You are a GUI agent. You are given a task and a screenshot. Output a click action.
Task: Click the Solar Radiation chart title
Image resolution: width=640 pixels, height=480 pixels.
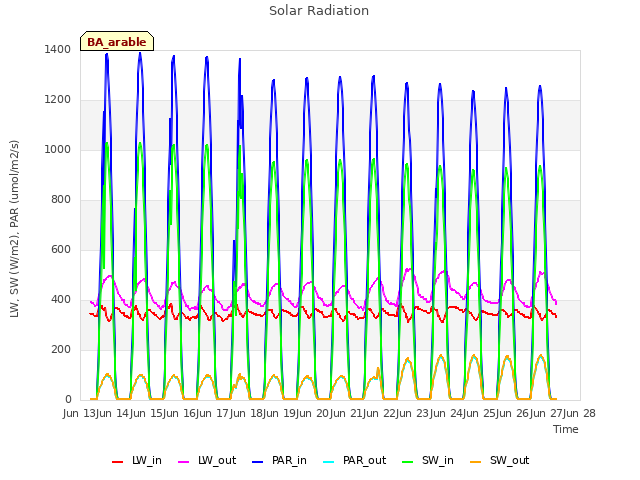point(319,11)
